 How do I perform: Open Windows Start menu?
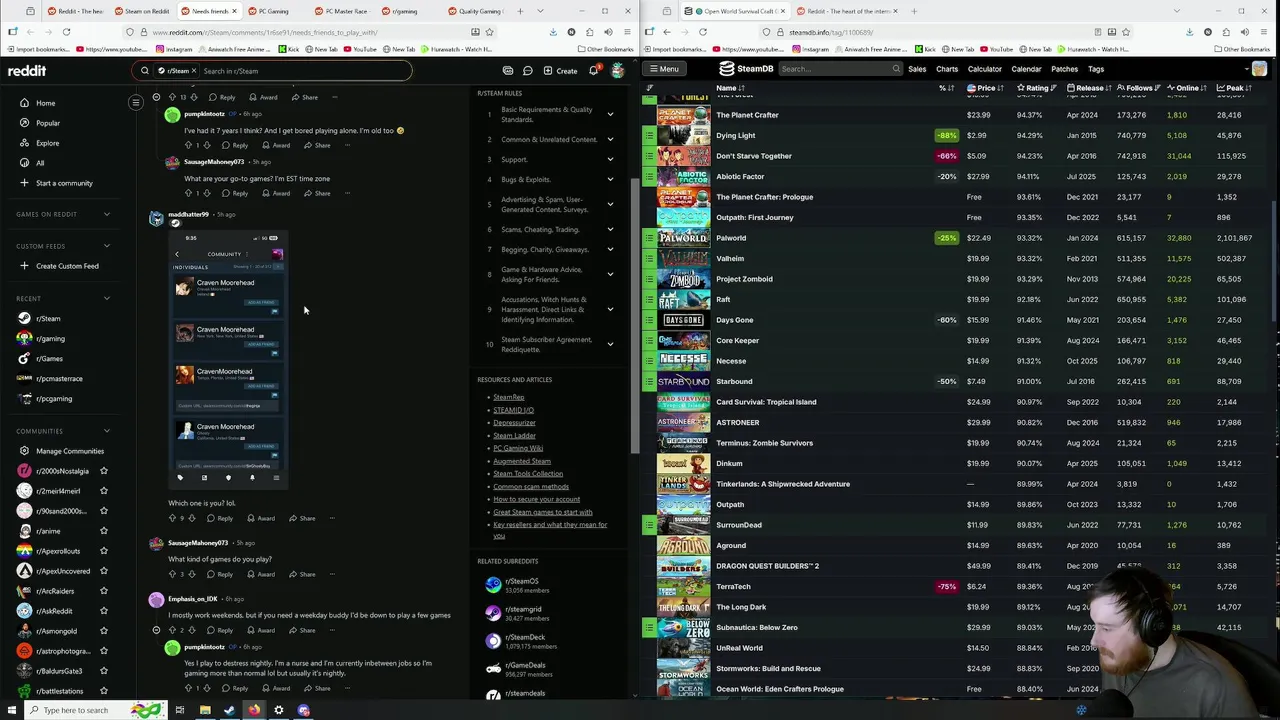(x=11, y=710)
